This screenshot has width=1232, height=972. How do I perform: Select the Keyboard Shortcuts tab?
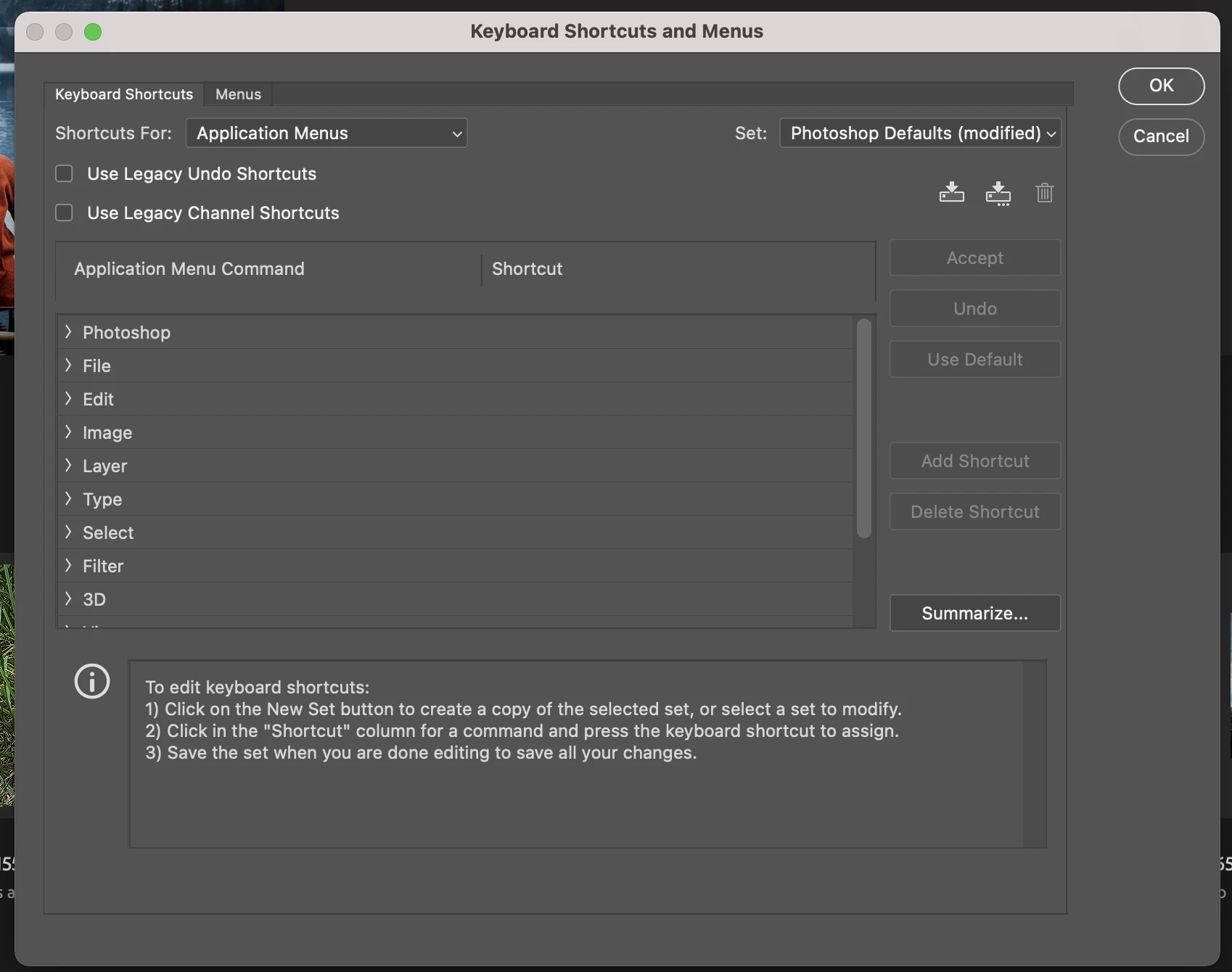click(124, 94)
